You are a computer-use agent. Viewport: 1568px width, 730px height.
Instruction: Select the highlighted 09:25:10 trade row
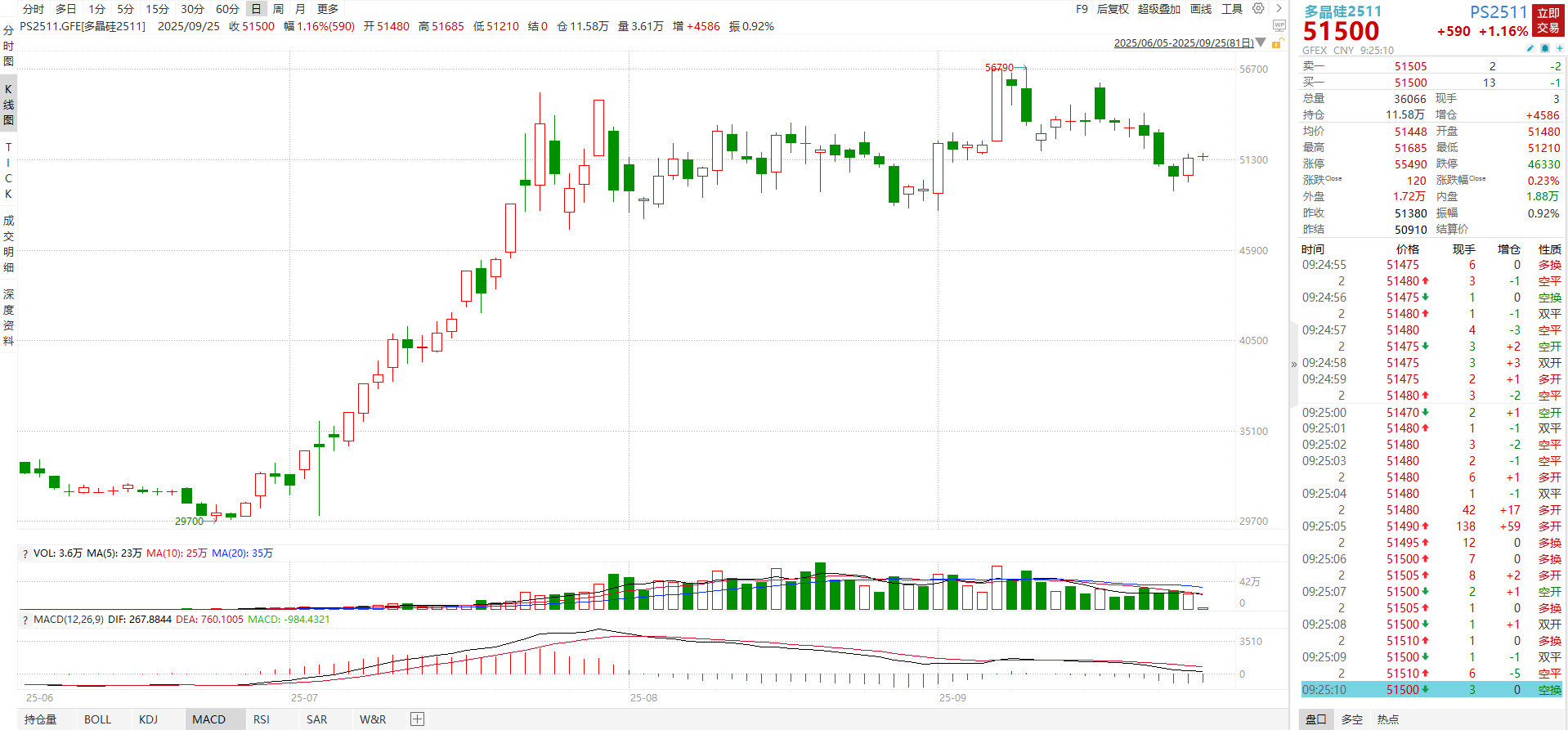(x=1431, y=690)
